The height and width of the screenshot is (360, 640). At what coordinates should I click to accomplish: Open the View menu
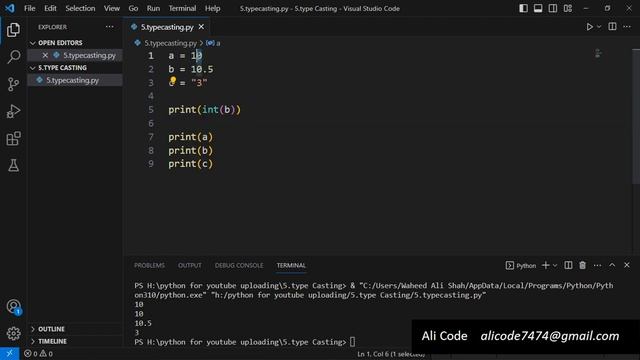click(111, 8)
